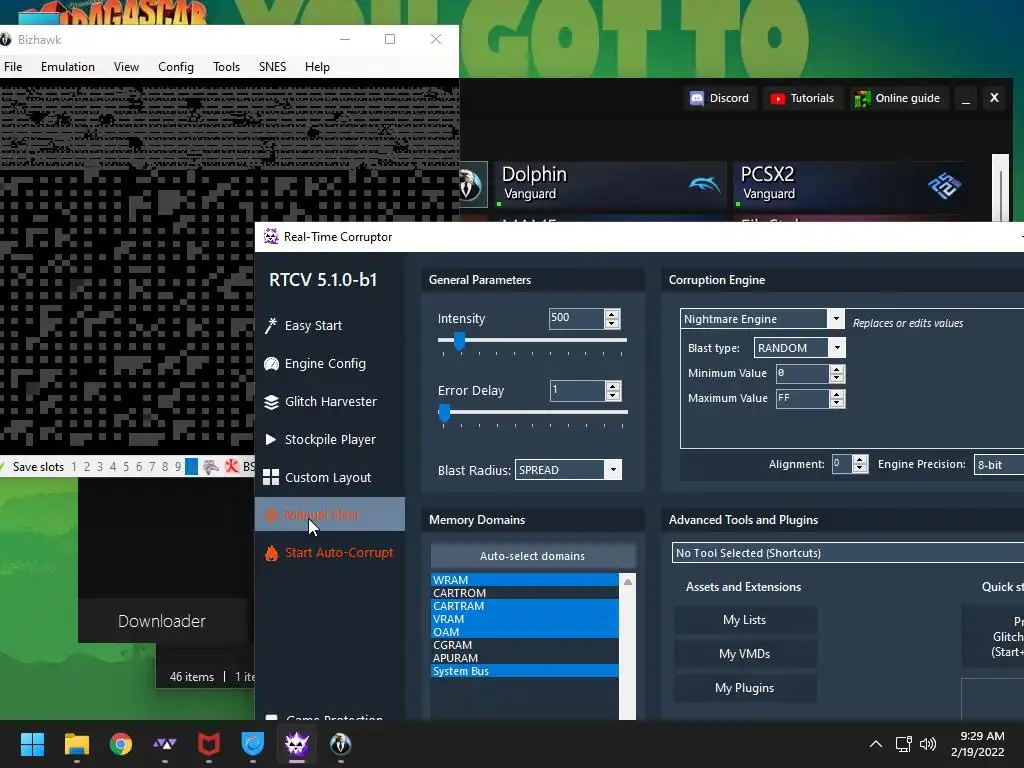Click the Error Delay value field
The image size is (1024, 768).
tap(577, 391)
